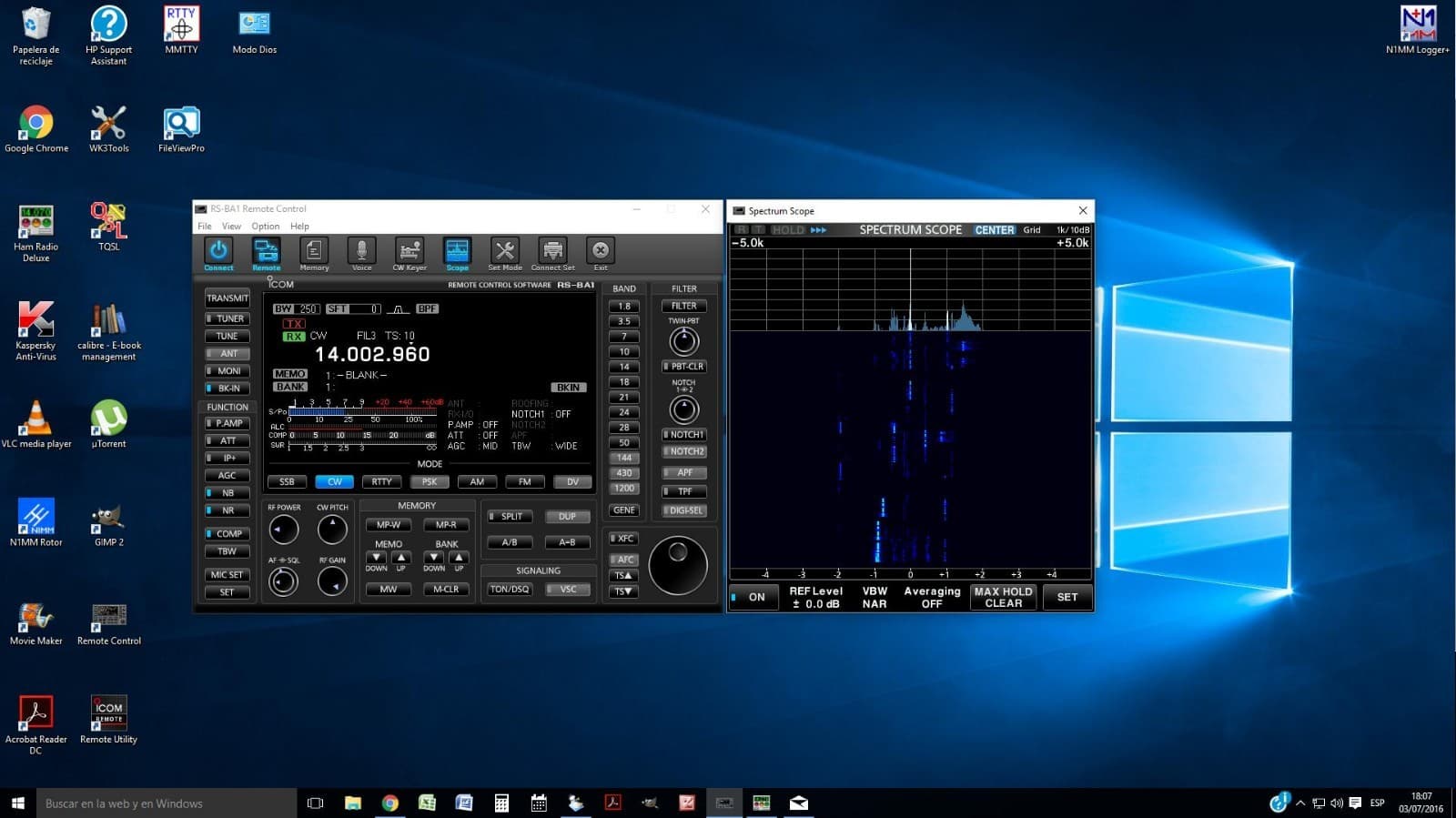Open VLC media player desktop icon
The image size is (1456, 818).
click(35, 424)
